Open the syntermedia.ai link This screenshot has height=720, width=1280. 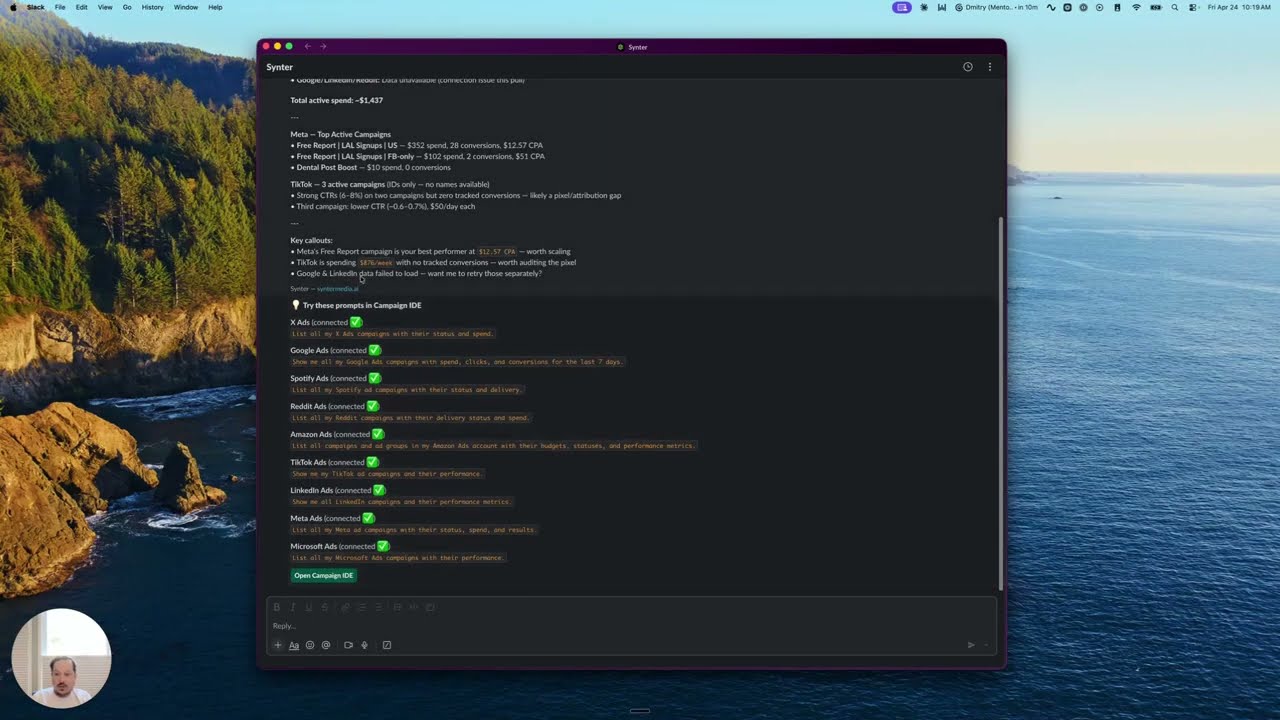tap(338, 289)
